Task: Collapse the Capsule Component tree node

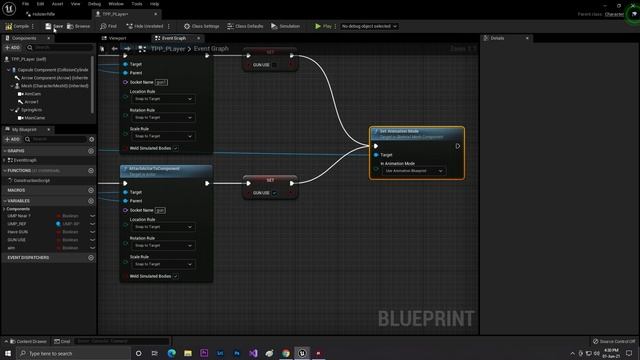Action: pyautogui.click(x=9, y=70)
